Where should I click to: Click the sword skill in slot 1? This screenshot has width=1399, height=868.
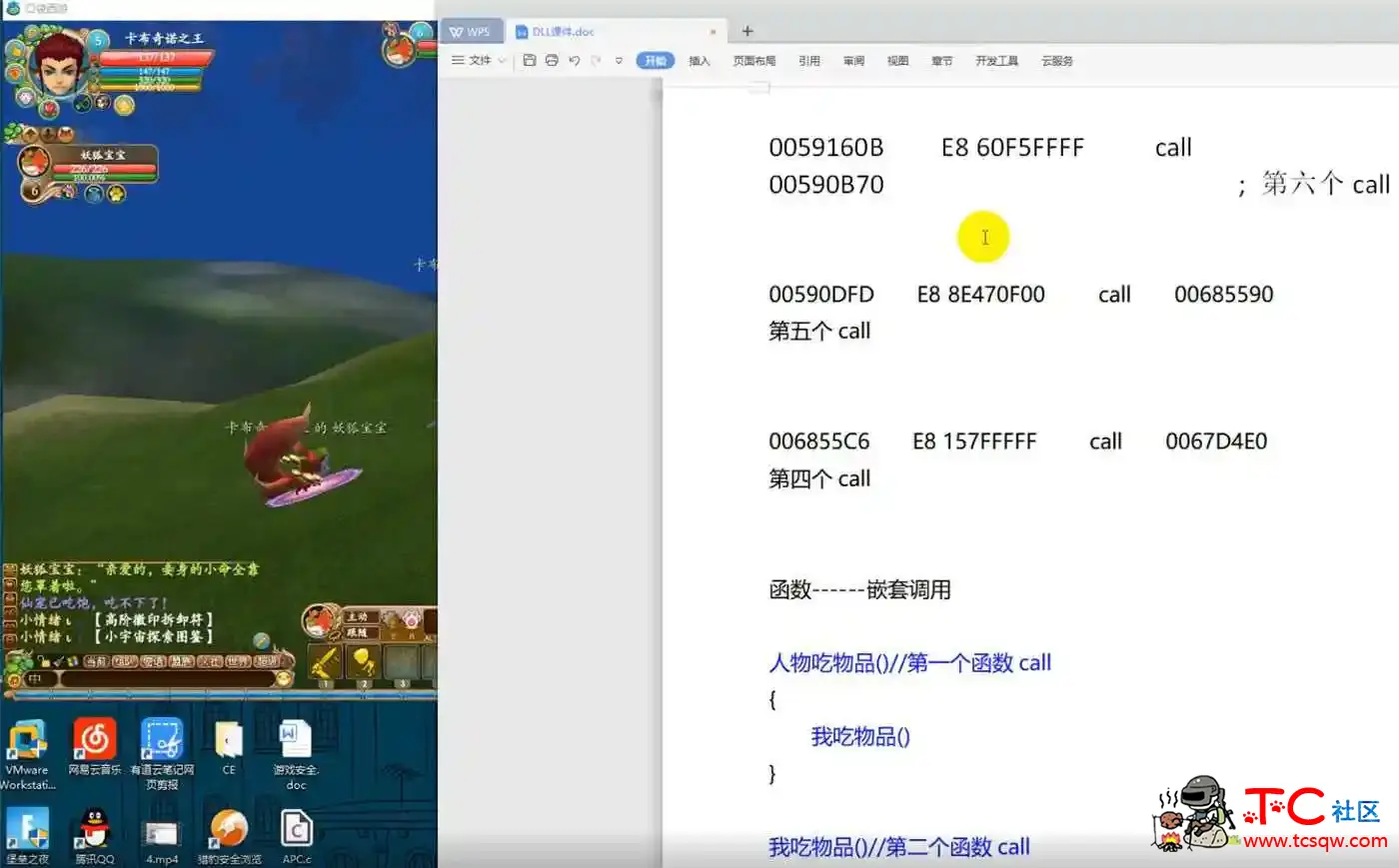[326, 662]
